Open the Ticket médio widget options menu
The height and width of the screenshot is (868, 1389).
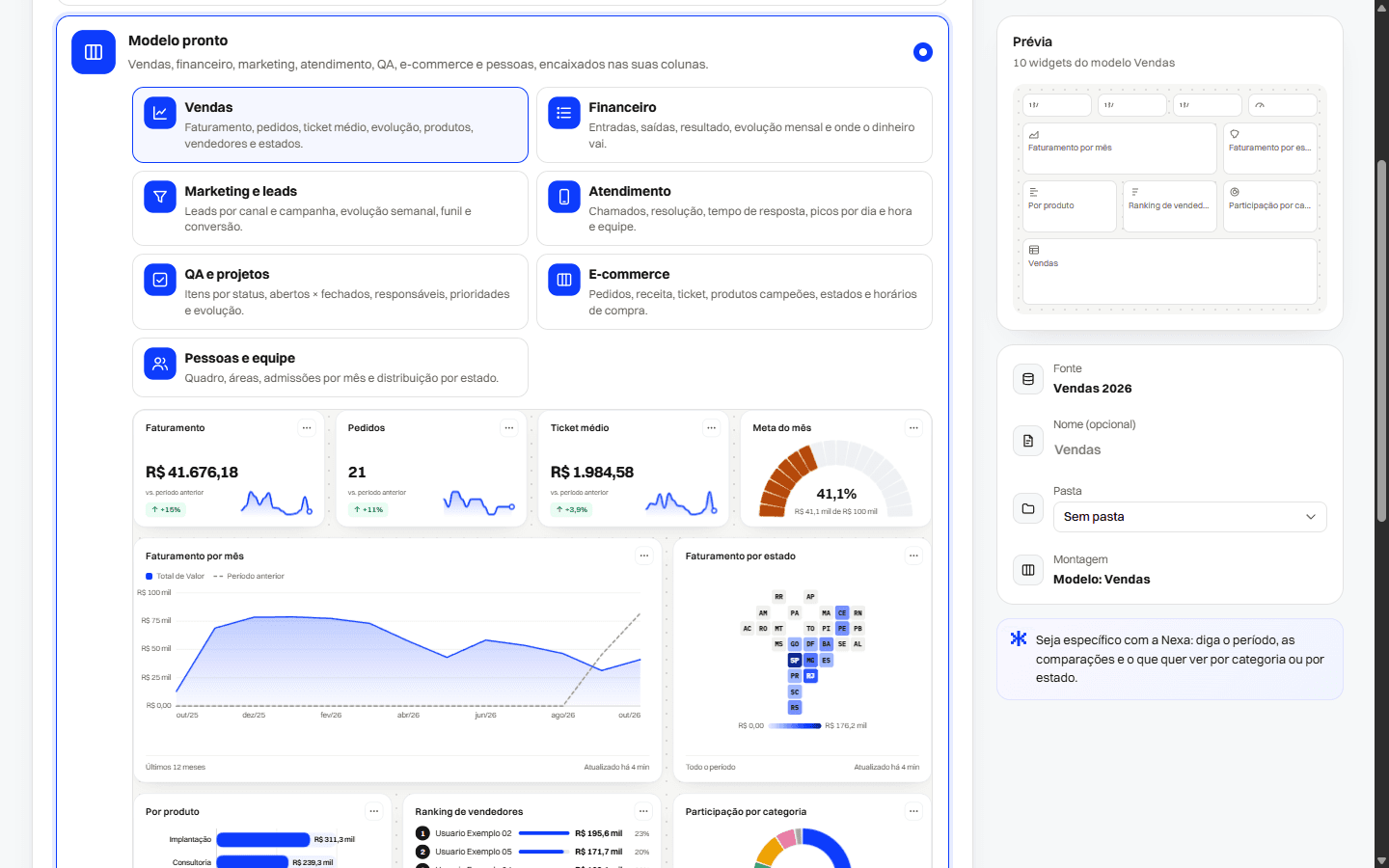[712, 428]
